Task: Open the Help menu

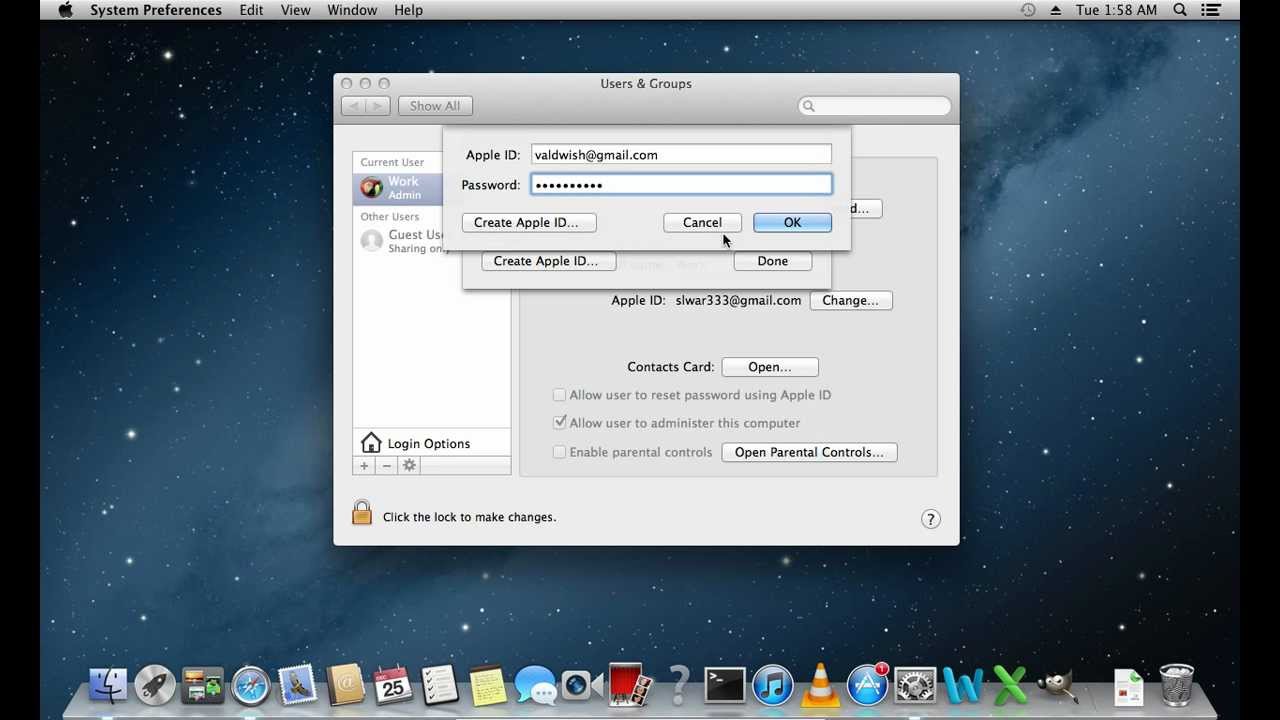Action: 408,10
